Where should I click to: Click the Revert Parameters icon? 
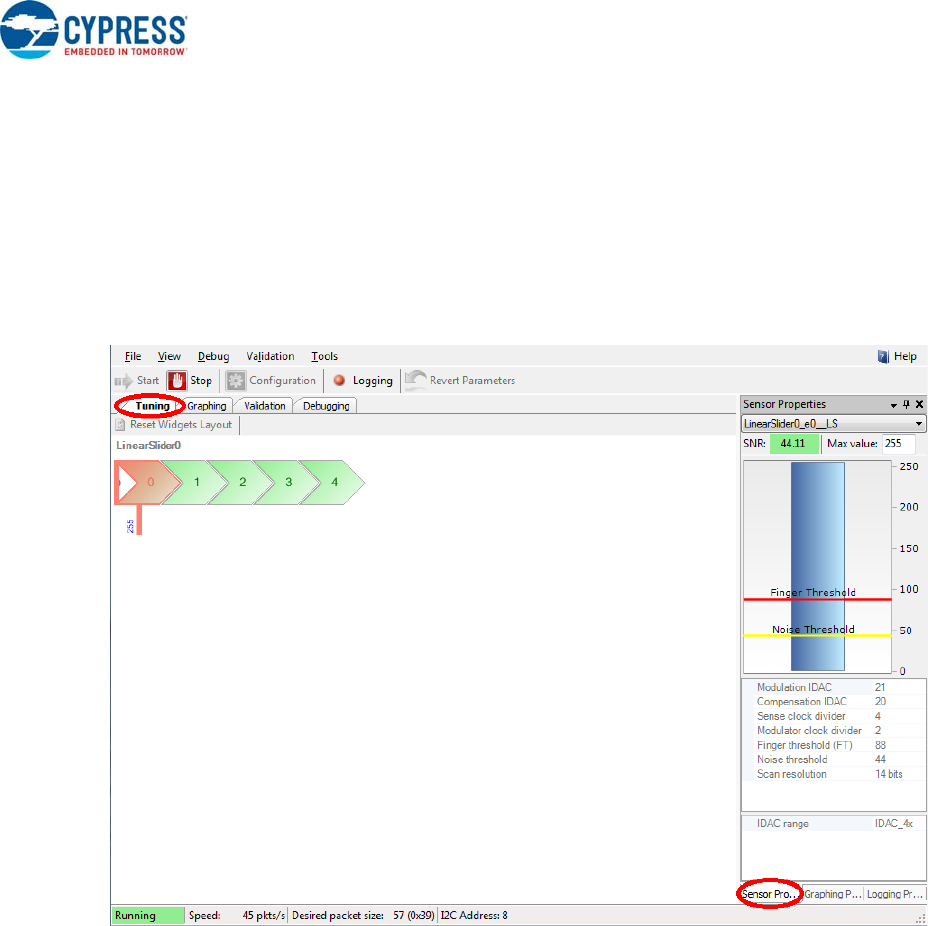[x=416, y=381]
